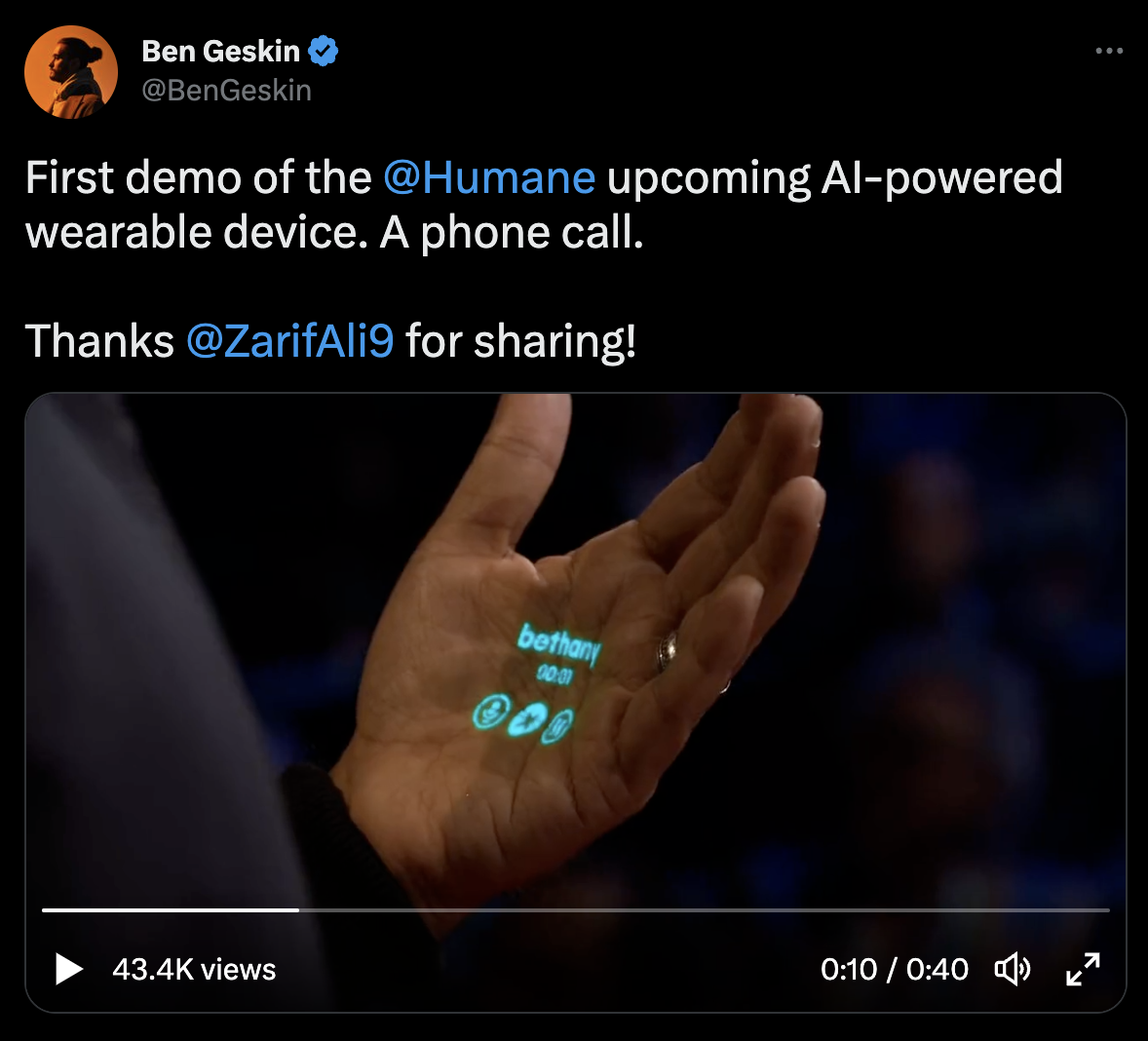Screen dimensions: 1148x1041
Task: Click the Ben Geskin display name
Action: pos(220,52)
